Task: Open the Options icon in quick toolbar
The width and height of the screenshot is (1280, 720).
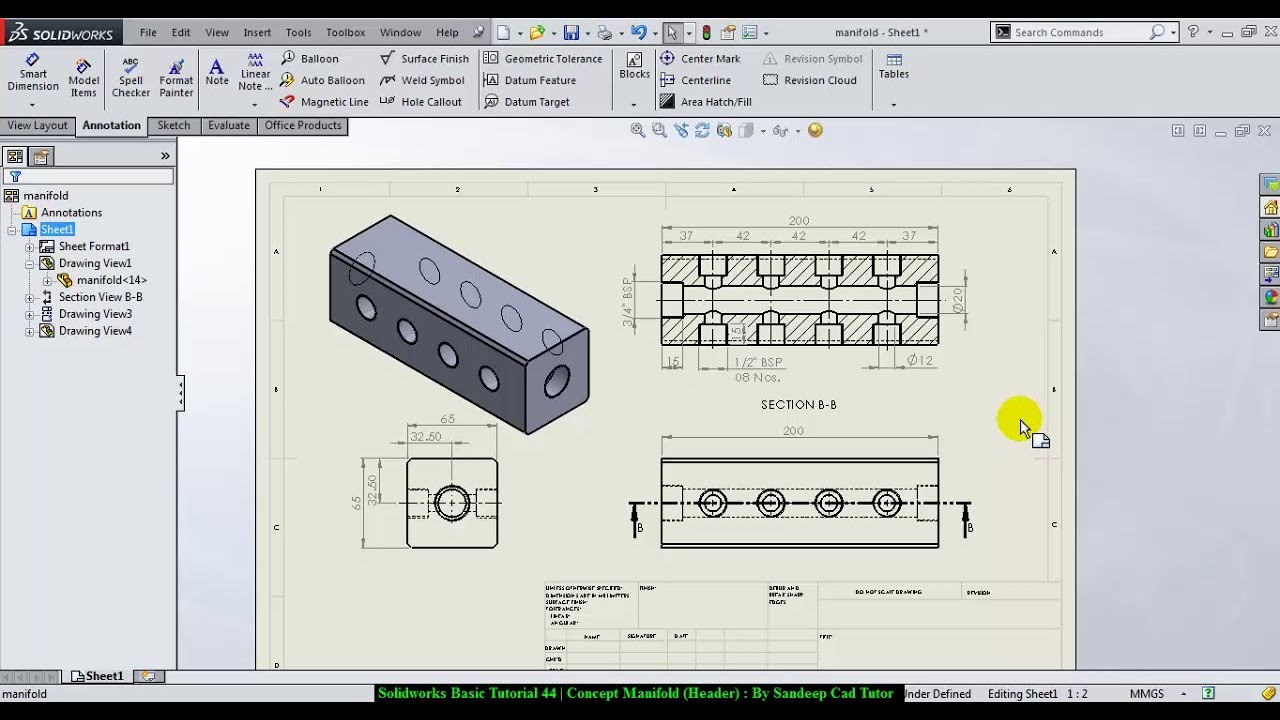Action: pos(750,33)
